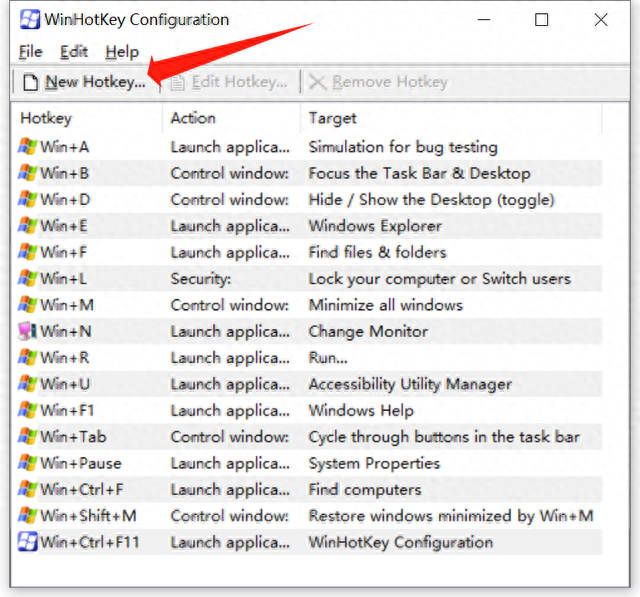Open the Edit menu
The height and width of the screenshot is (597, 640).
(74, 52)
